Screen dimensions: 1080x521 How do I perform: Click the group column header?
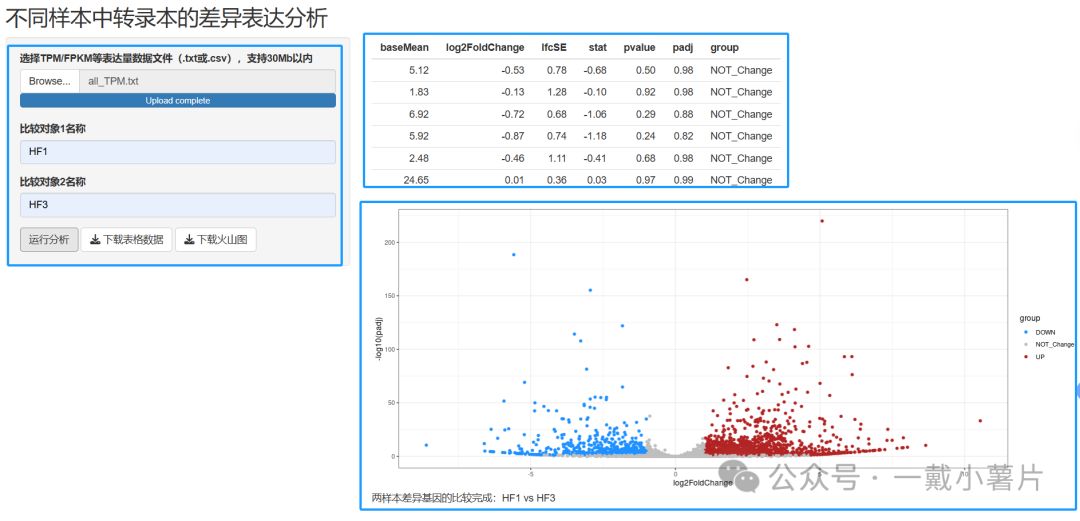tap(725, 48)
